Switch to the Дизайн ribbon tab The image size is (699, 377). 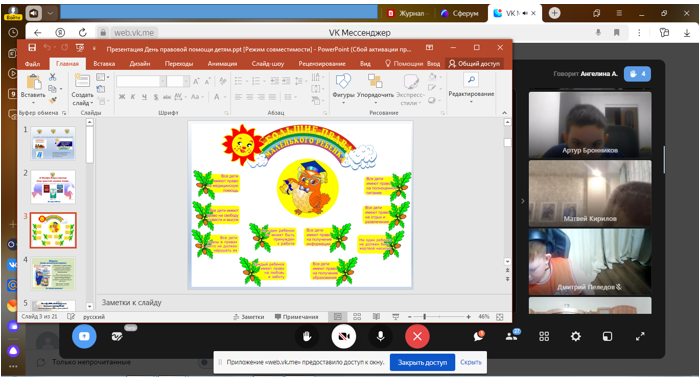click(x=140, y=64)
